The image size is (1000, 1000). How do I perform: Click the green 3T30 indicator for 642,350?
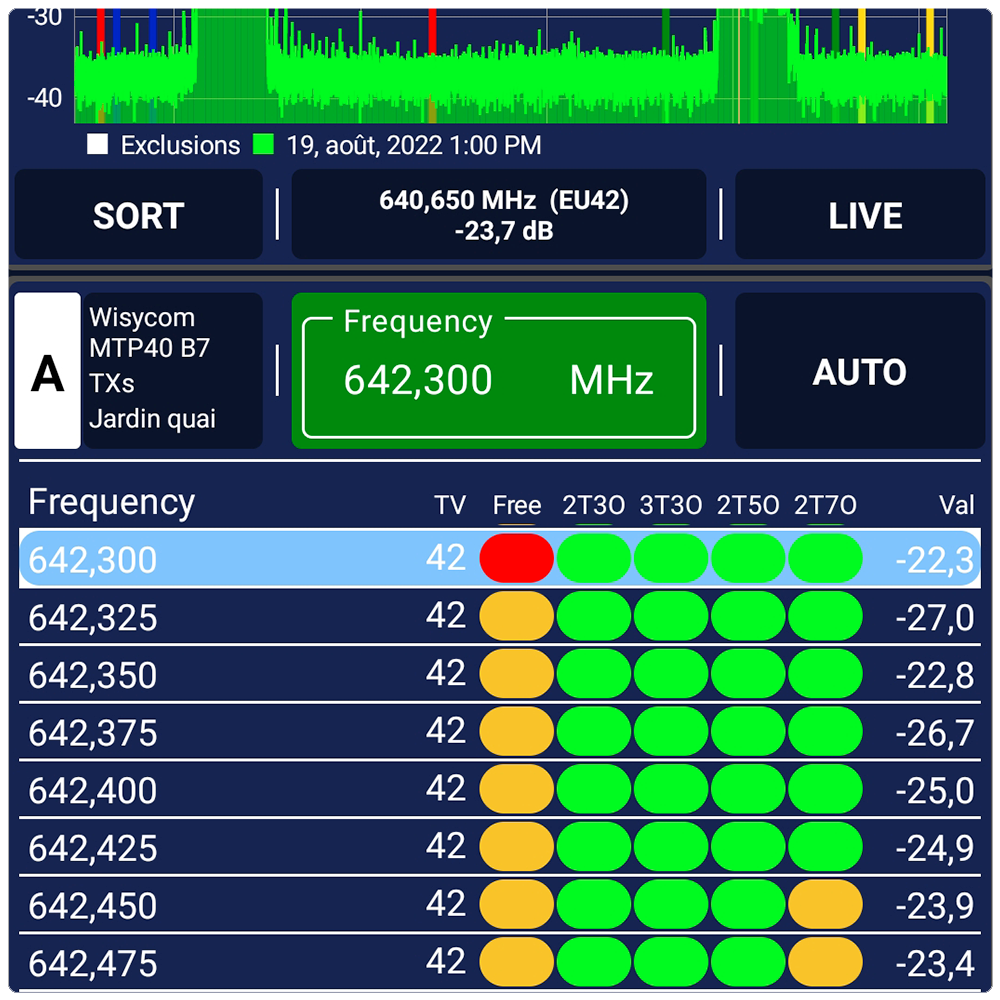(671, 673)
